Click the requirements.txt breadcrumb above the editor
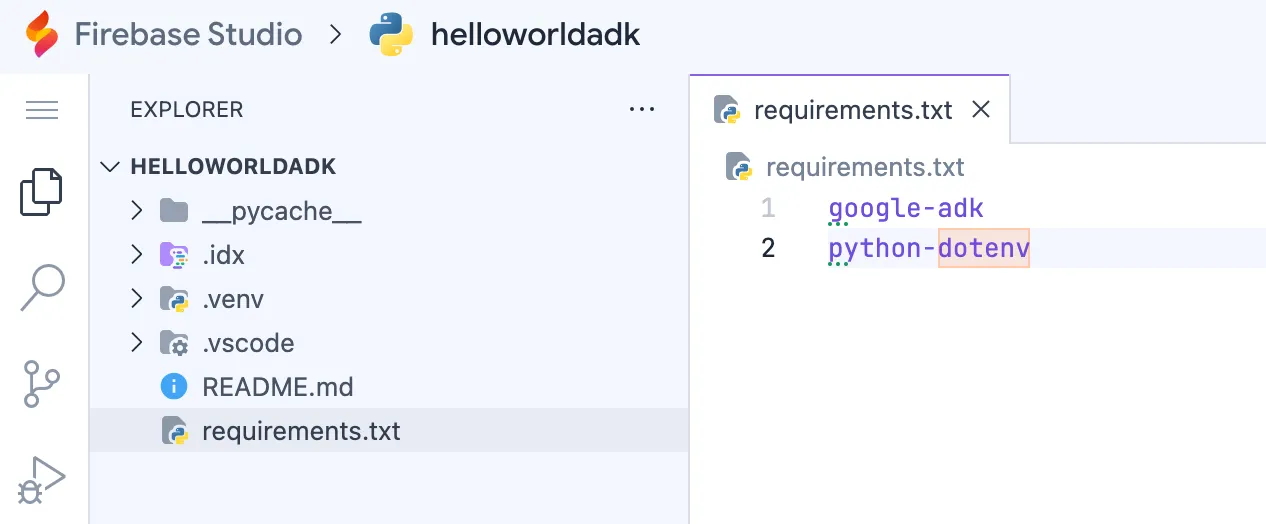Viewport: 1266px width, 524px height. point(865,167)
